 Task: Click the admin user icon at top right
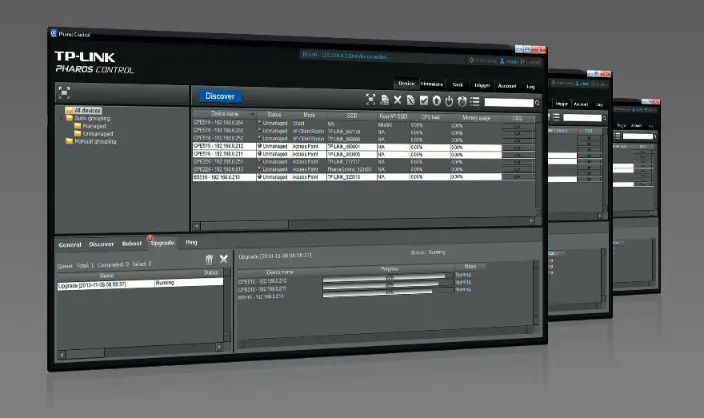tap(502, 61)
